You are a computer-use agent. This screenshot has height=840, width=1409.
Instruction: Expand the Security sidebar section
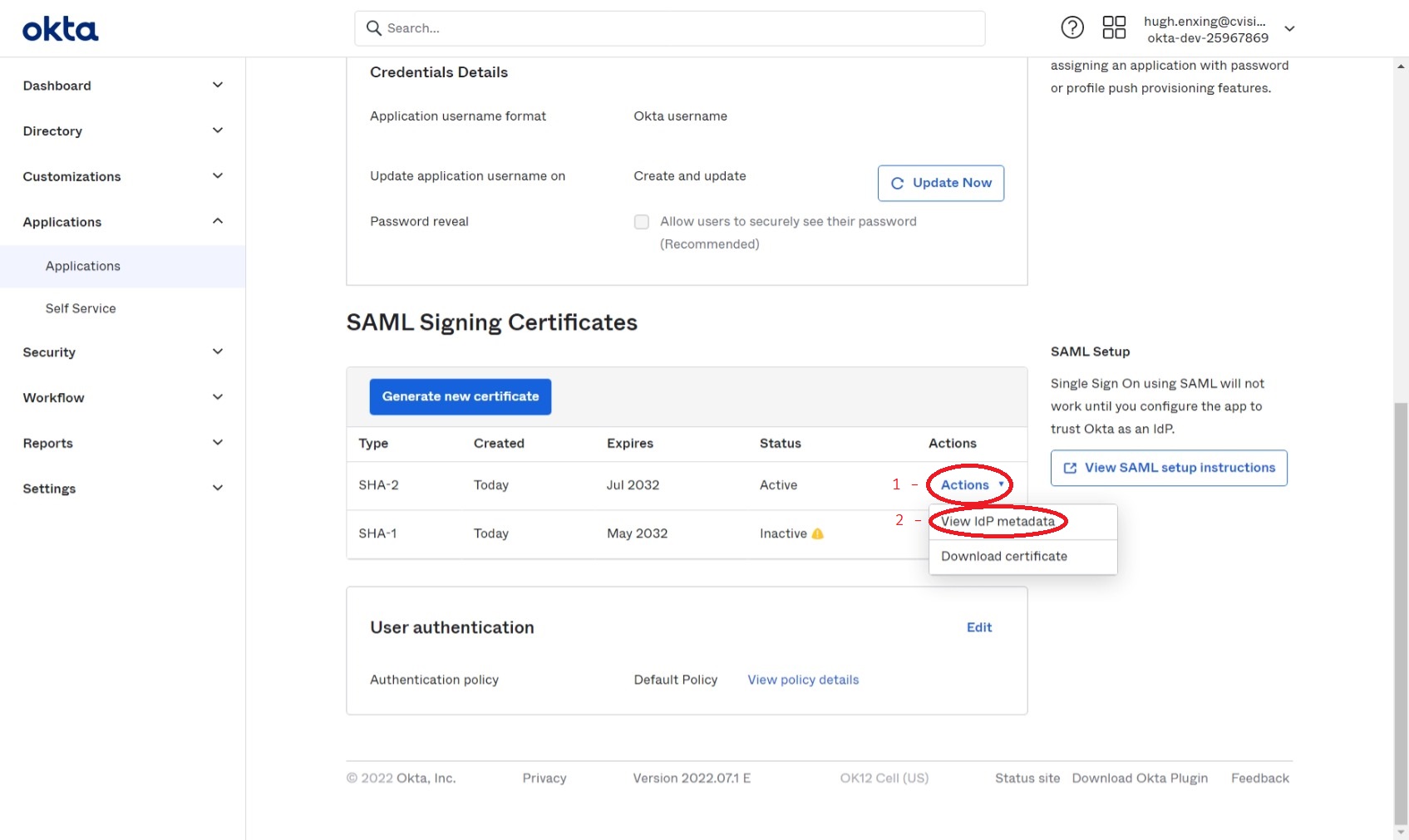tap(218, 352)
